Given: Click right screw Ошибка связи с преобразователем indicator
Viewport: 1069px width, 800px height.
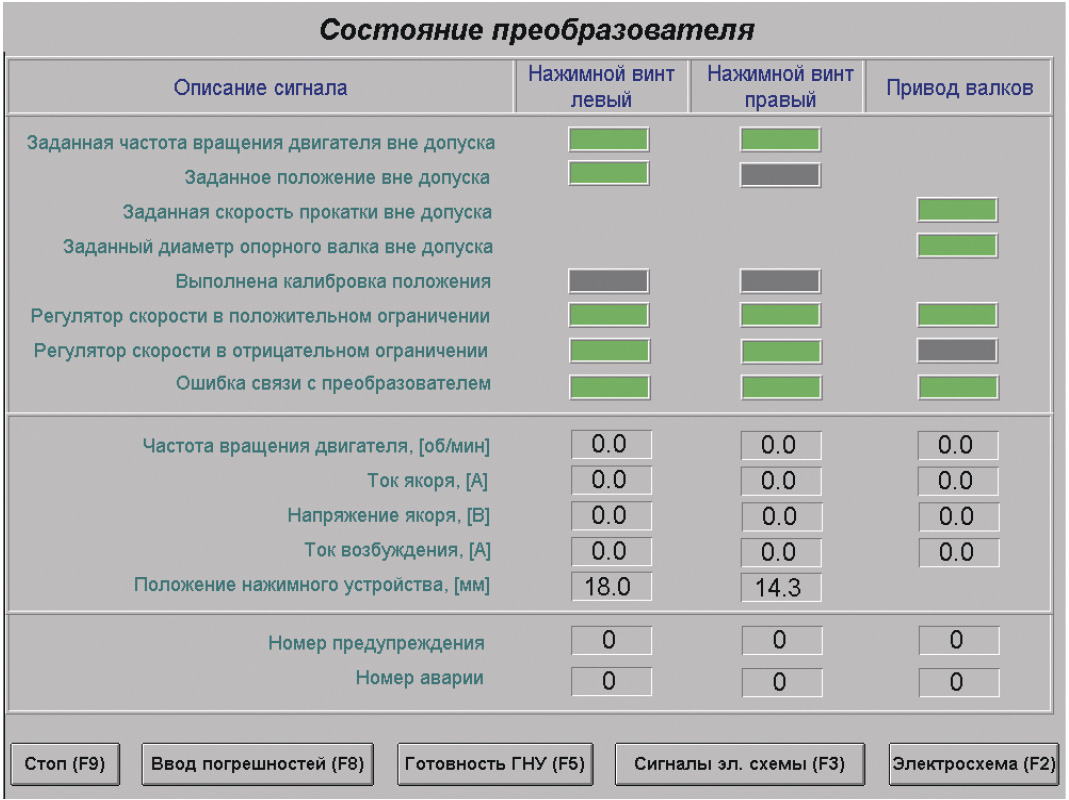Looking at the screenshot, I should [780, 387].
